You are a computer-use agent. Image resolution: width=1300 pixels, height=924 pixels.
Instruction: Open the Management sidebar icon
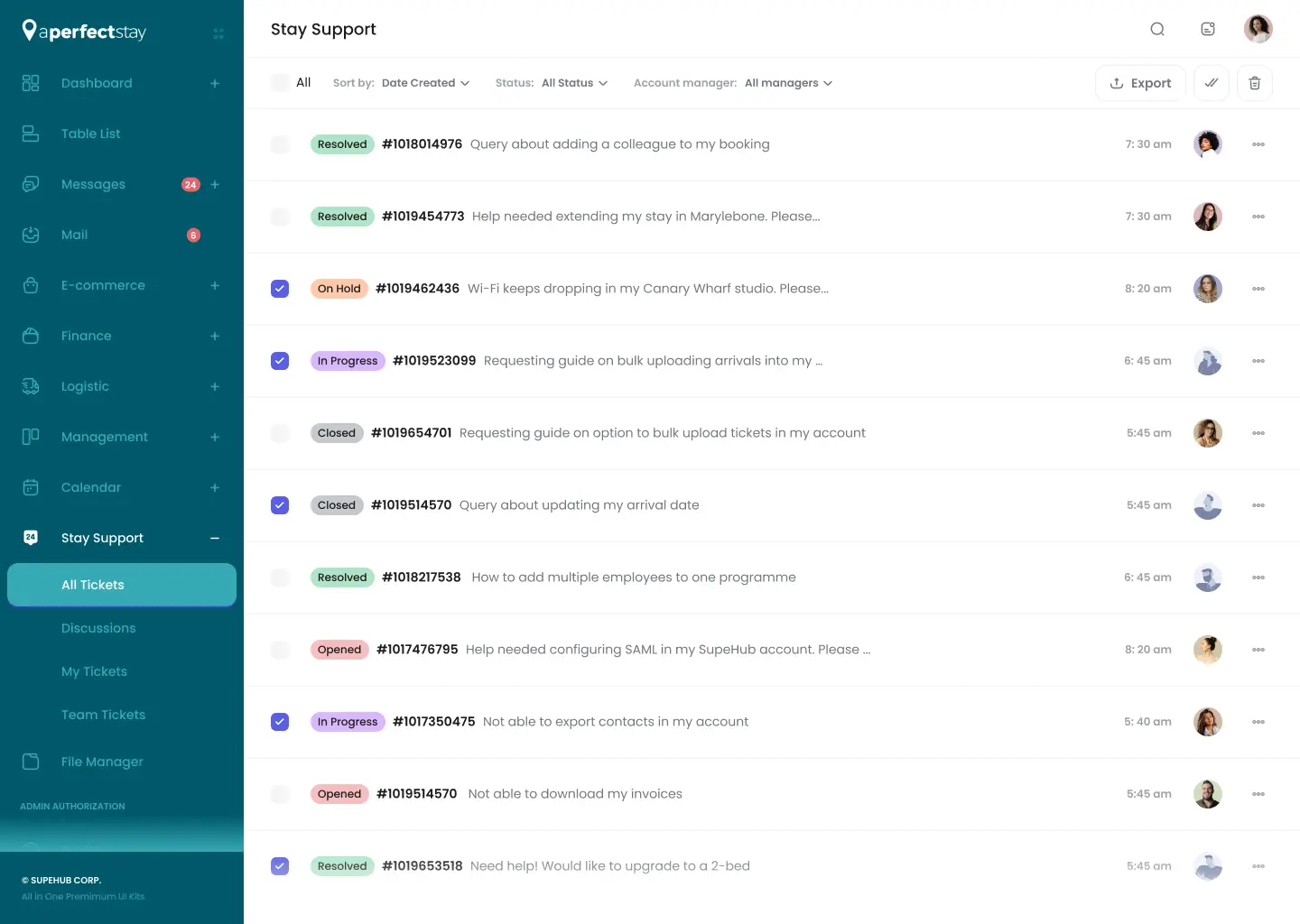pyautogui.click(x=31, y=437)
